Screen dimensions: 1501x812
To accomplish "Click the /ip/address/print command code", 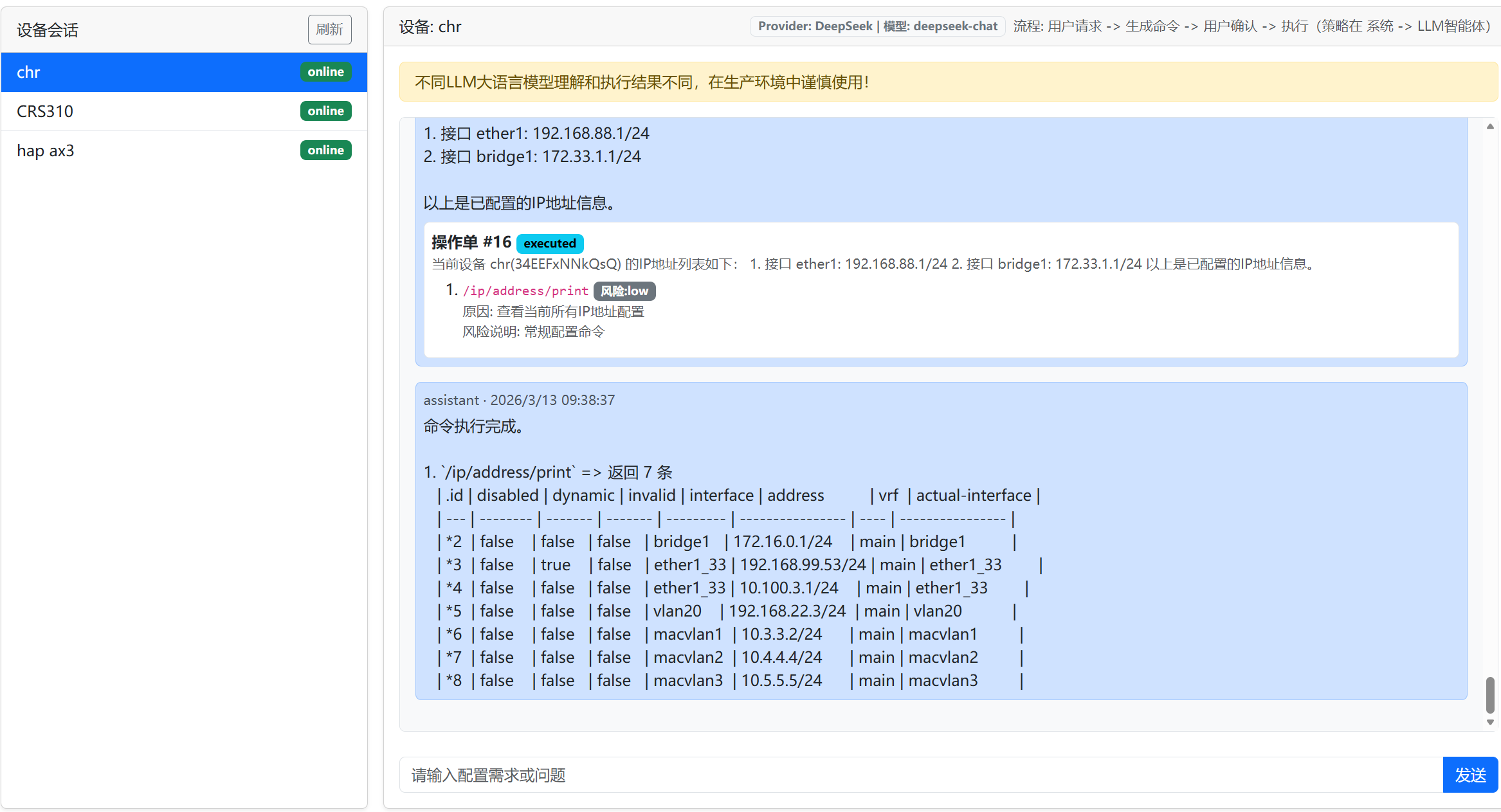I will [x=525, y=291].
